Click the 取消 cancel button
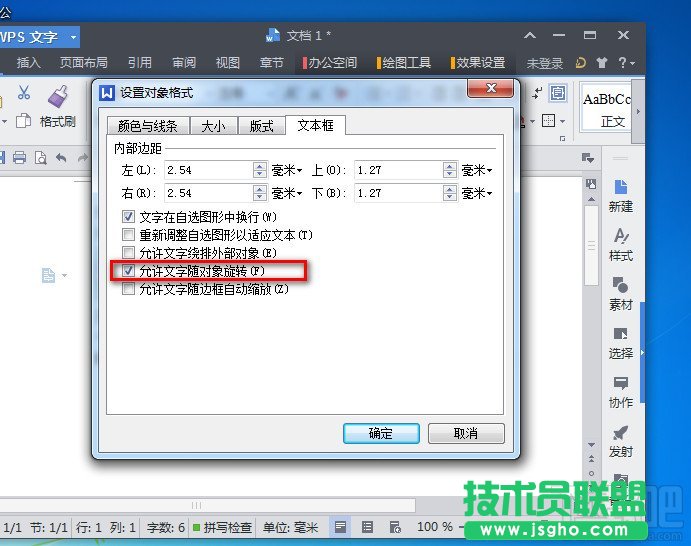The width and height of the screenshot is (691, 546). [x=466, y=433]
